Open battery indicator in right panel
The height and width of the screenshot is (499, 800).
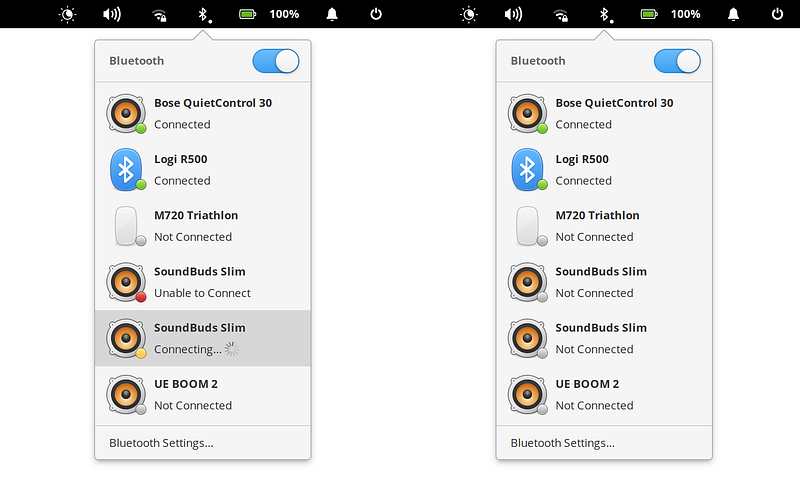649,14
